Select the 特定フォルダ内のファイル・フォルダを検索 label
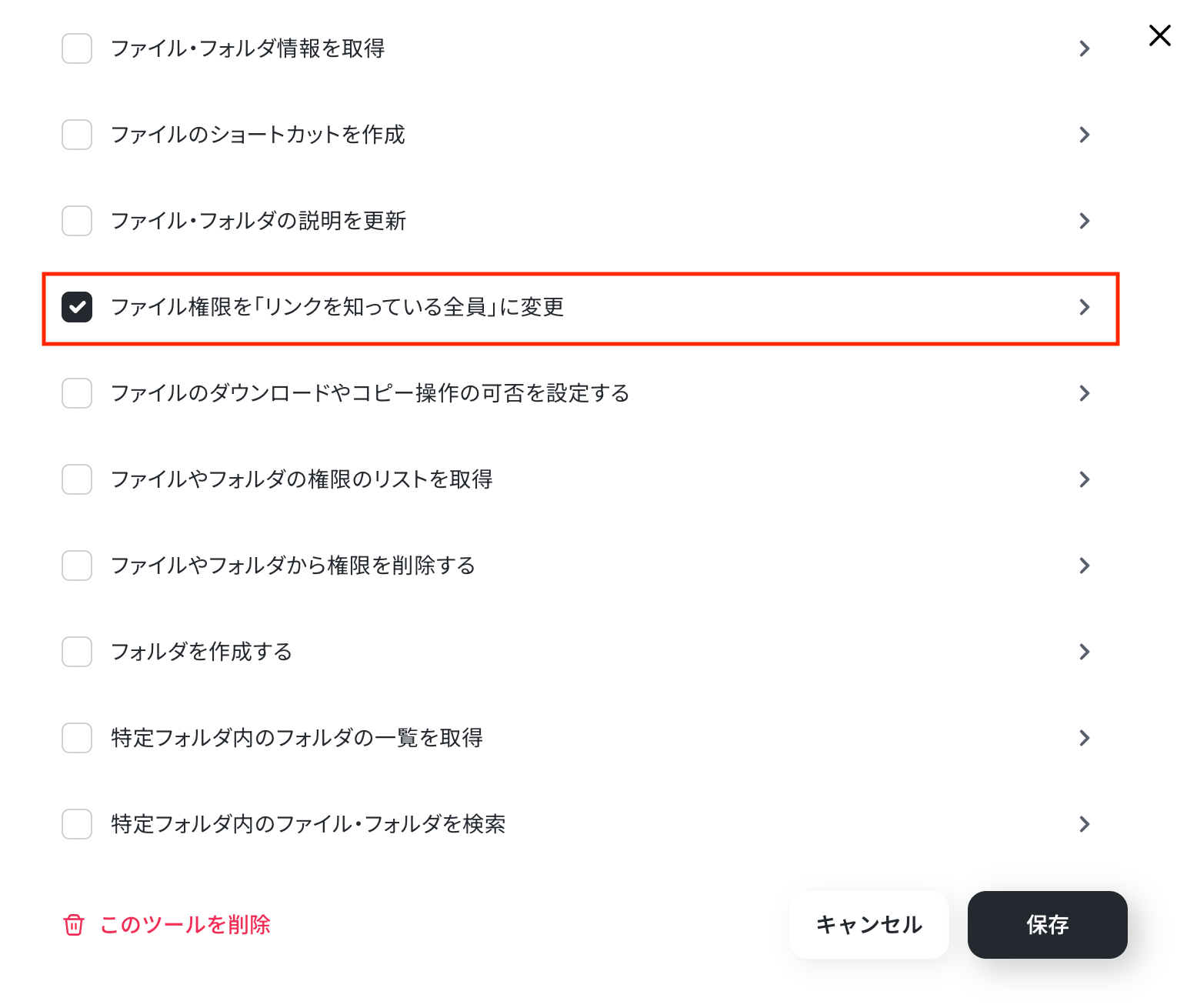Viewport: 1177px width, 1008px height. point(308,824)
